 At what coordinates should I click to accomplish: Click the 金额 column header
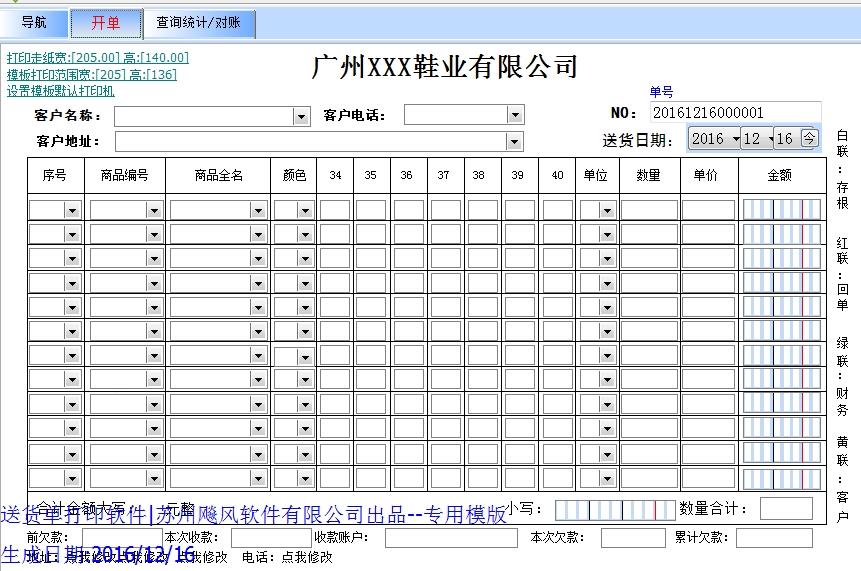point(780,175)
